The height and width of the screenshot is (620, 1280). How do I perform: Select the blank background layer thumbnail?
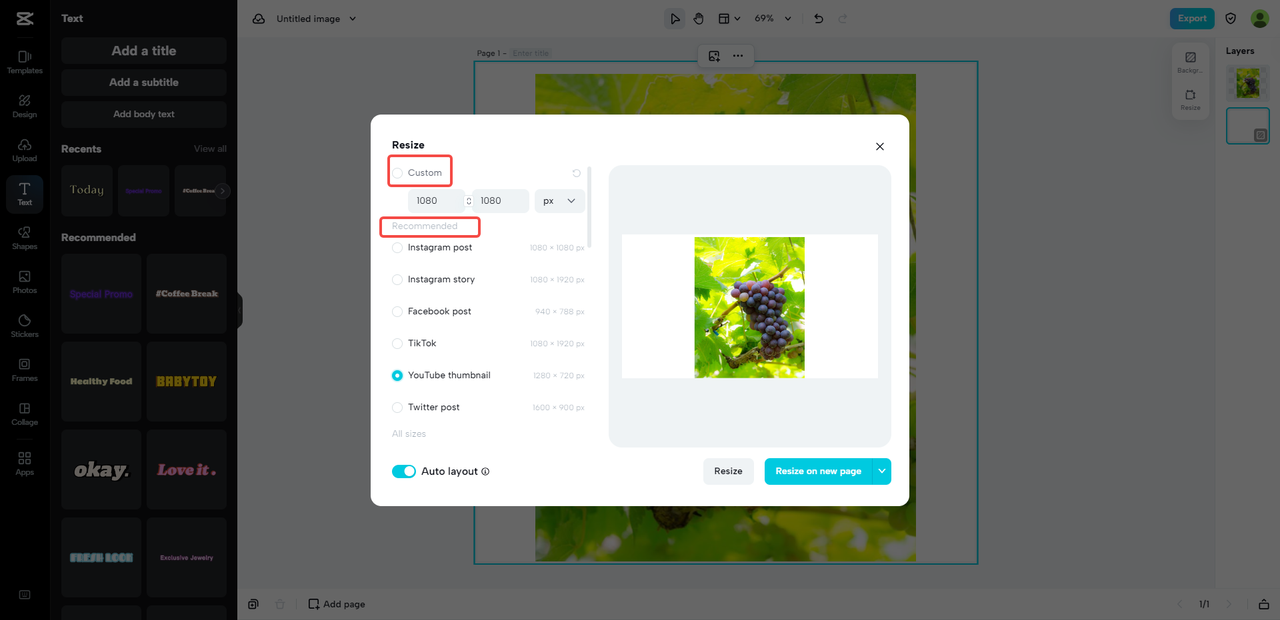click(1247, 126)
